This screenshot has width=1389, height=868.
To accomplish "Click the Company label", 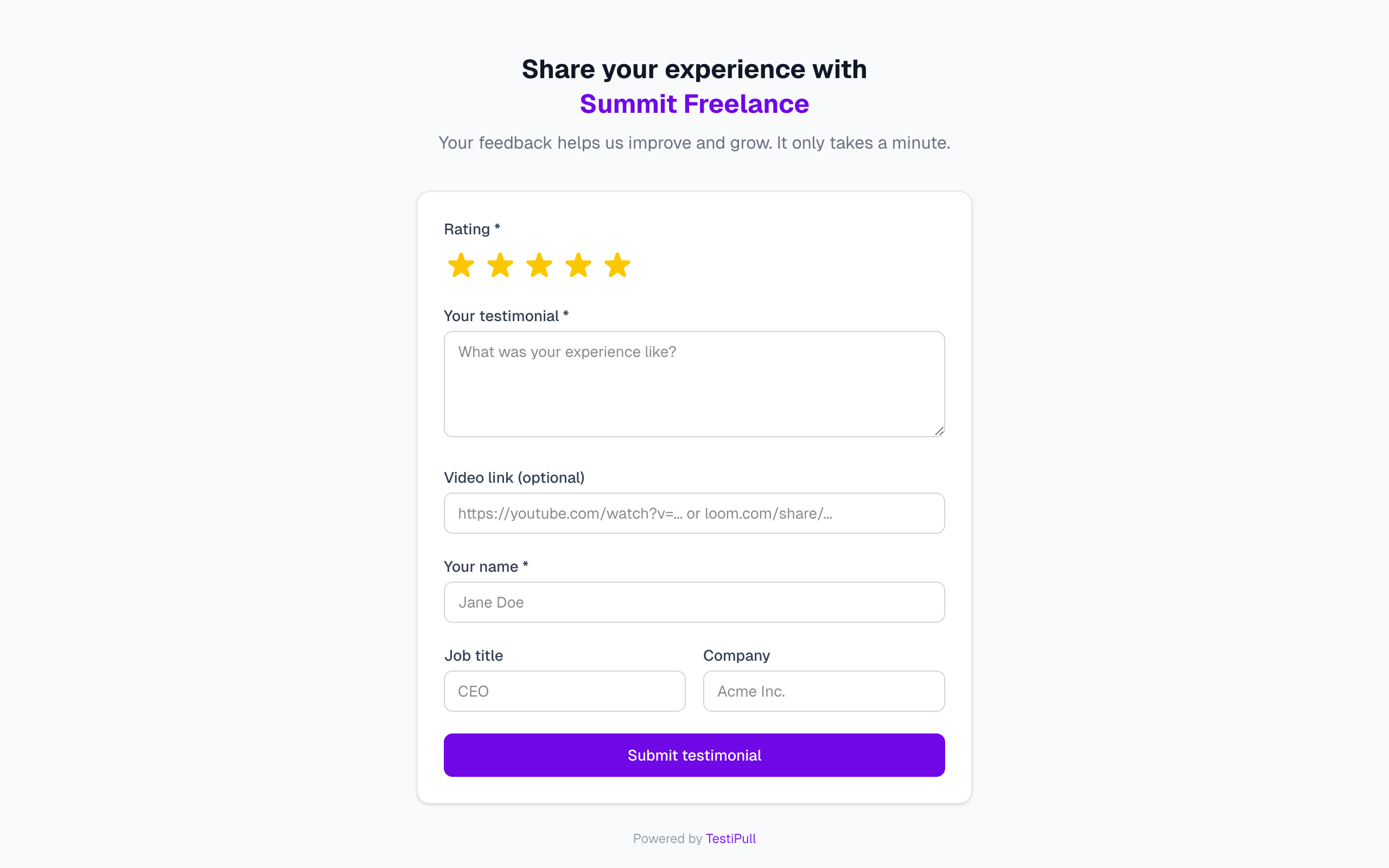I will pyautogui.click(x=736, y=655).
